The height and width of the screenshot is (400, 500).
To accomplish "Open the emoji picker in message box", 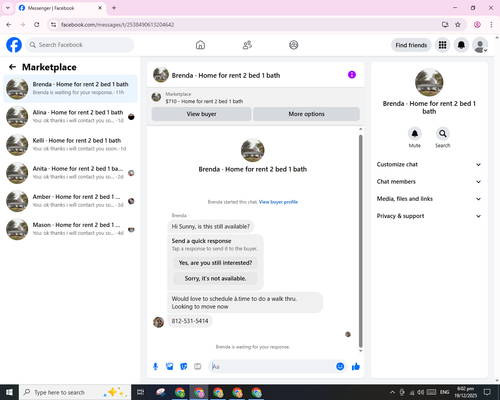I will click(340, 366).
